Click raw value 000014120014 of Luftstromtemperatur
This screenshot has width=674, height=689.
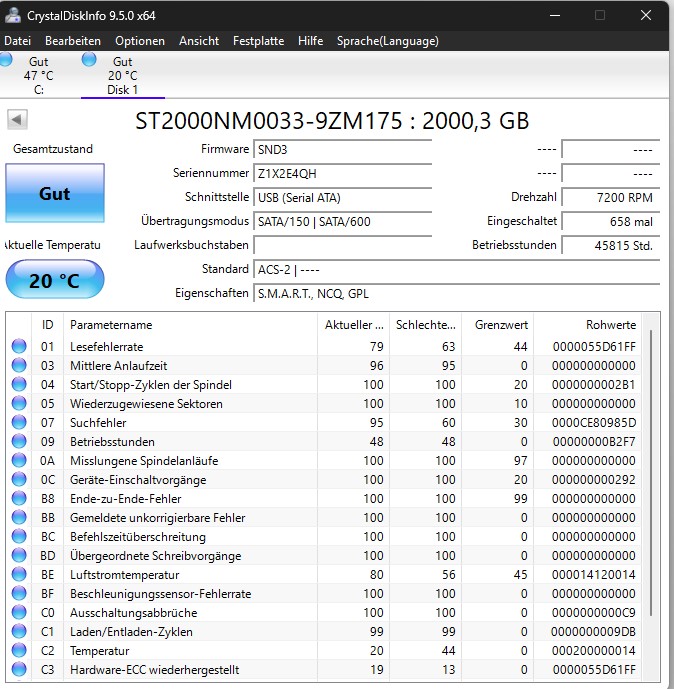tap(594, 574)
